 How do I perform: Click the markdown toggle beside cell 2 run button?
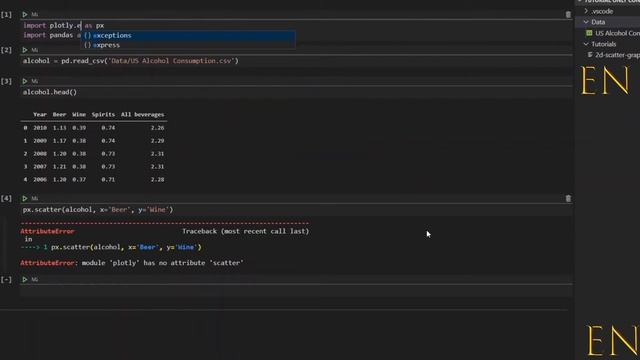tap(35, 50)
